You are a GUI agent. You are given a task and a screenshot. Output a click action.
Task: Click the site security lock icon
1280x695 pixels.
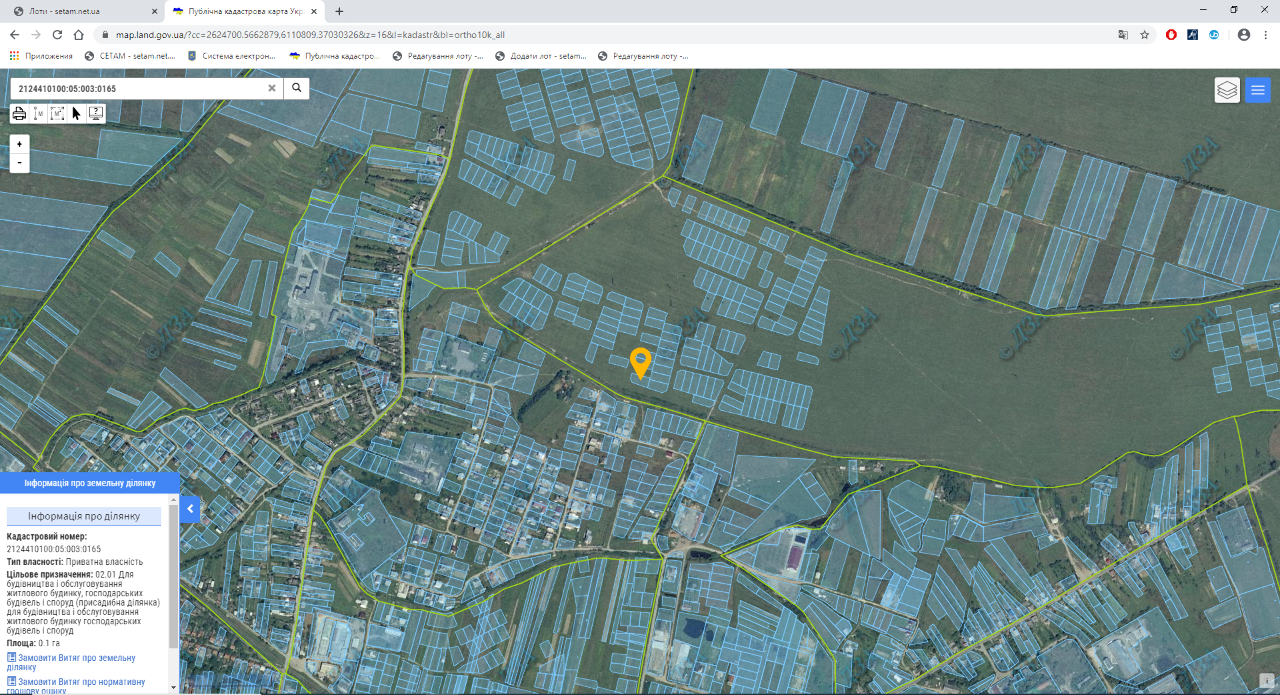(104, 34)
